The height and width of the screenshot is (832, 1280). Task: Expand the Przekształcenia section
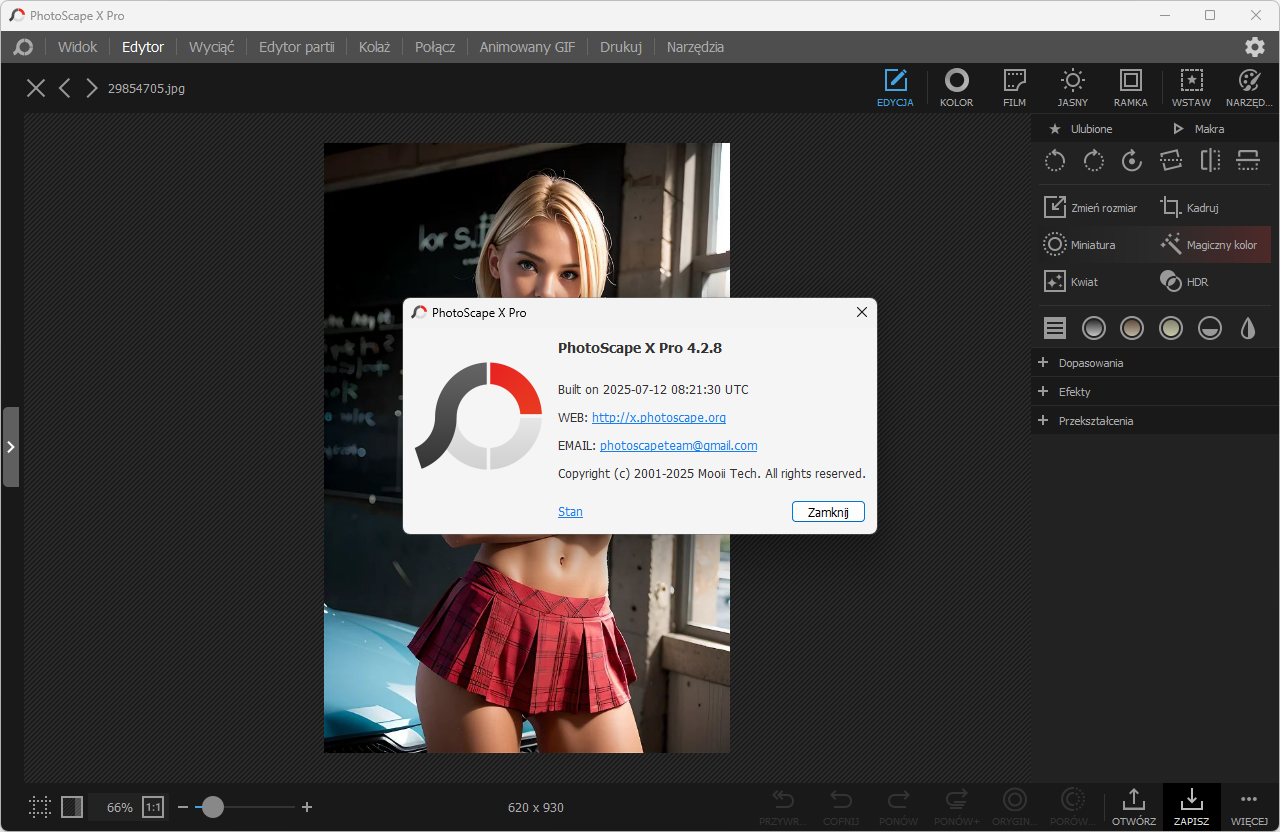[x=1156, y=421]
